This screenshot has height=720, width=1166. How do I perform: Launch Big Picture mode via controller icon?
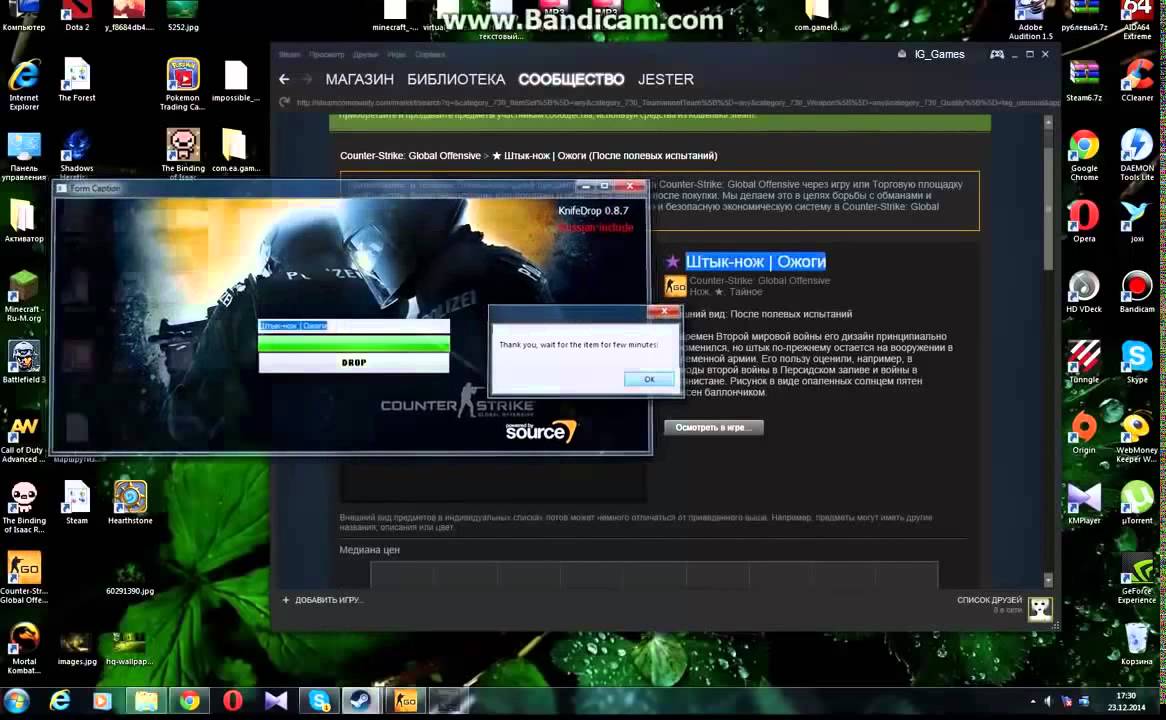tap(996, 54)
